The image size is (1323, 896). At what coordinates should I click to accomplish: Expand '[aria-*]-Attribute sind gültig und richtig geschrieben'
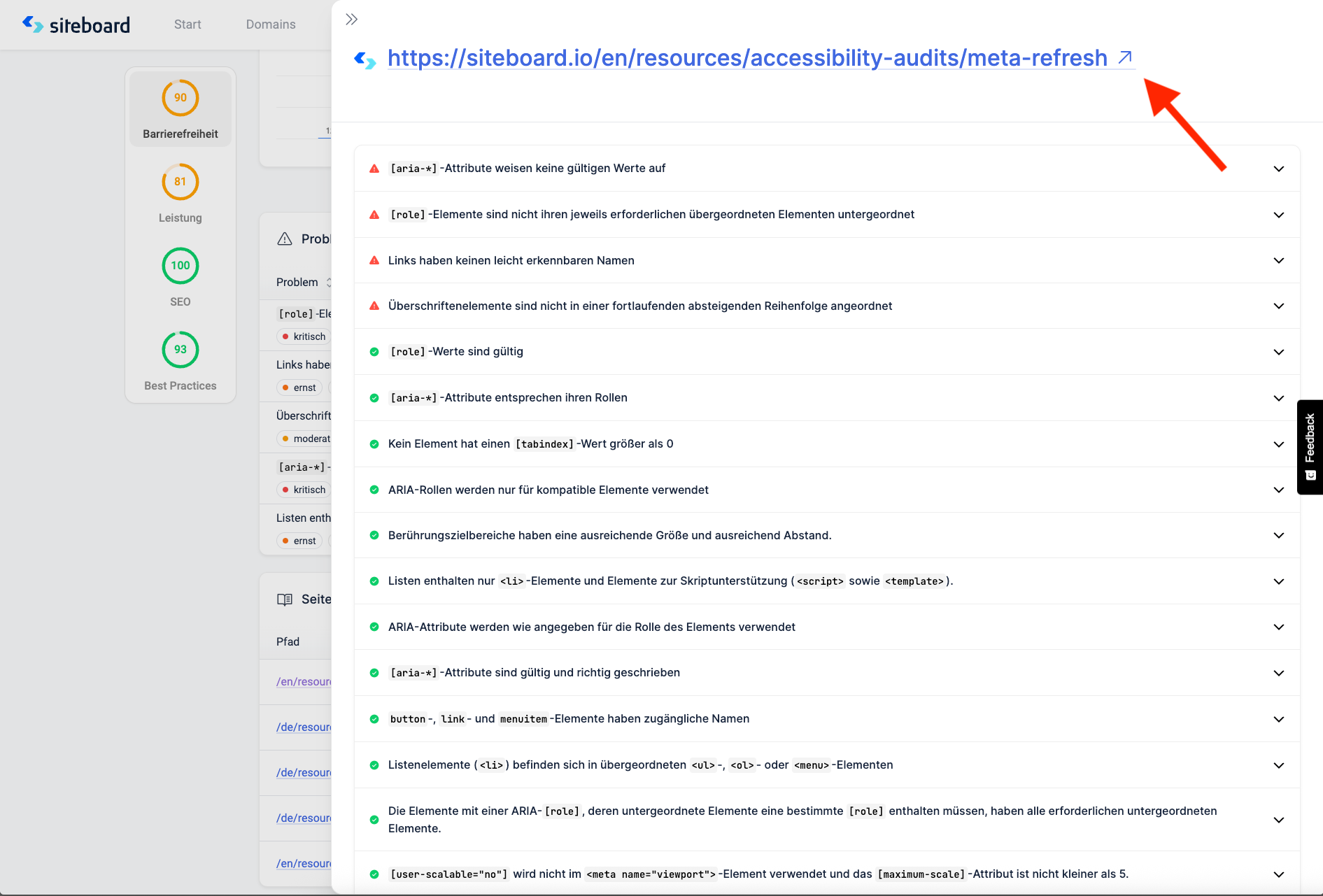(1279, 673)
